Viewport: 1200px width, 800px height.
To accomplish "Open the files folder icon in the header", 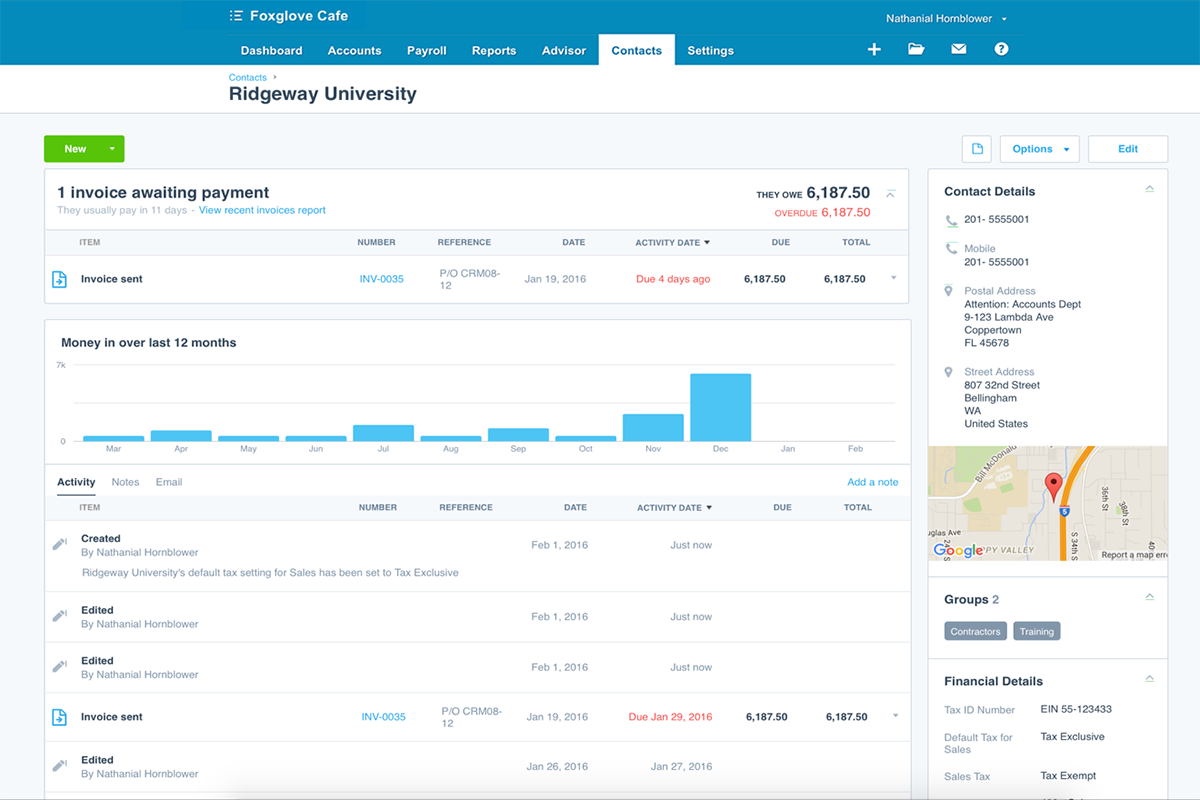I will point(916,48).
